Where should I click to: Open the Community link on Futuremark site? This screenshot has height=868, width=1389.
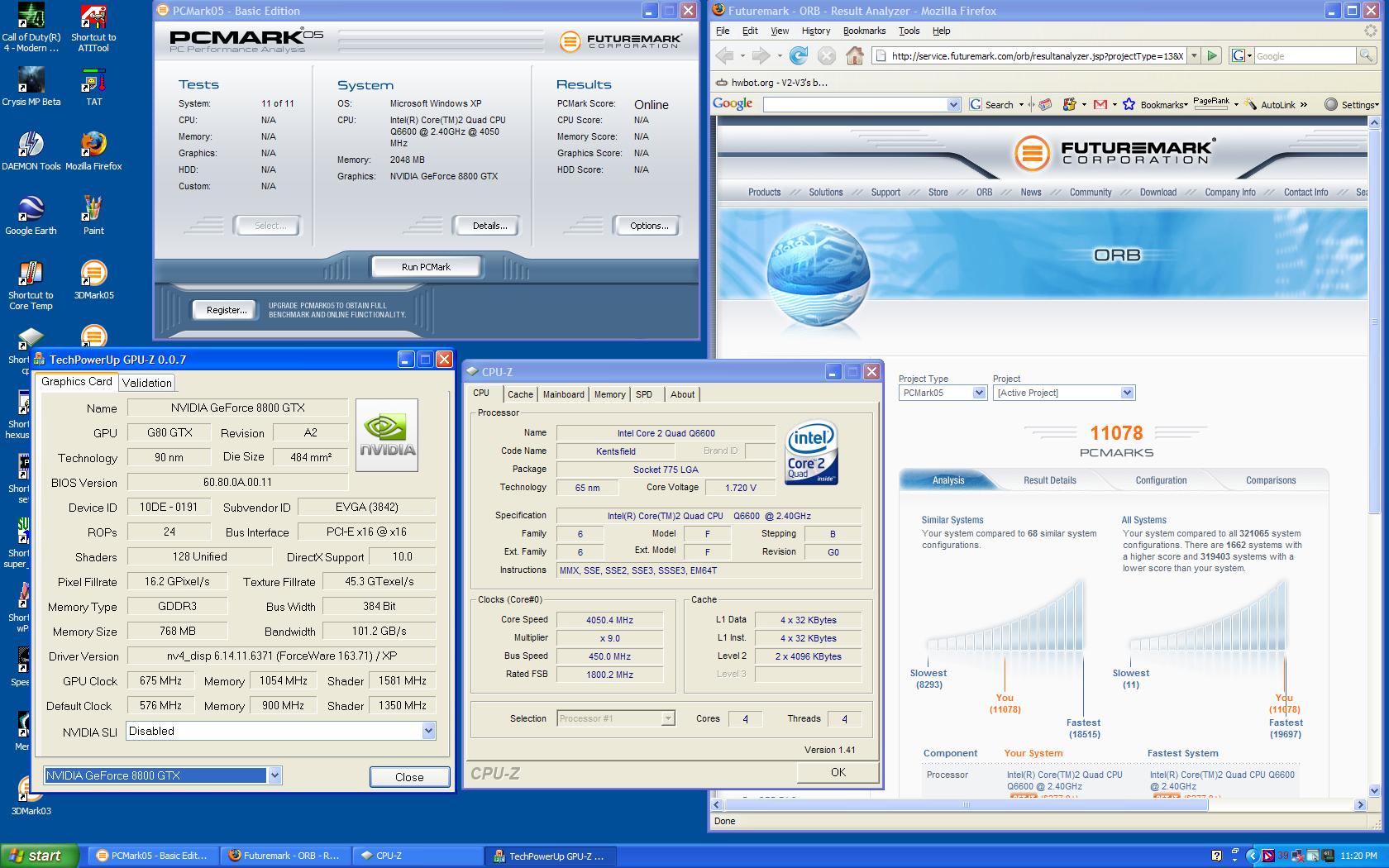pyautogui.click(x=1091, y=192)
